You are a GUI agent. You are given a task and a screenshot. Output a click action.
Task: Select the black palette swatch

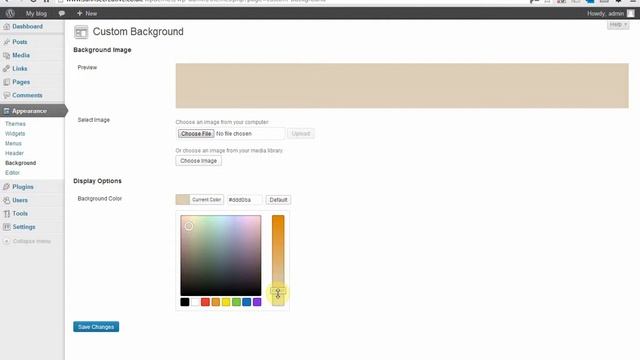coord(185,302)
